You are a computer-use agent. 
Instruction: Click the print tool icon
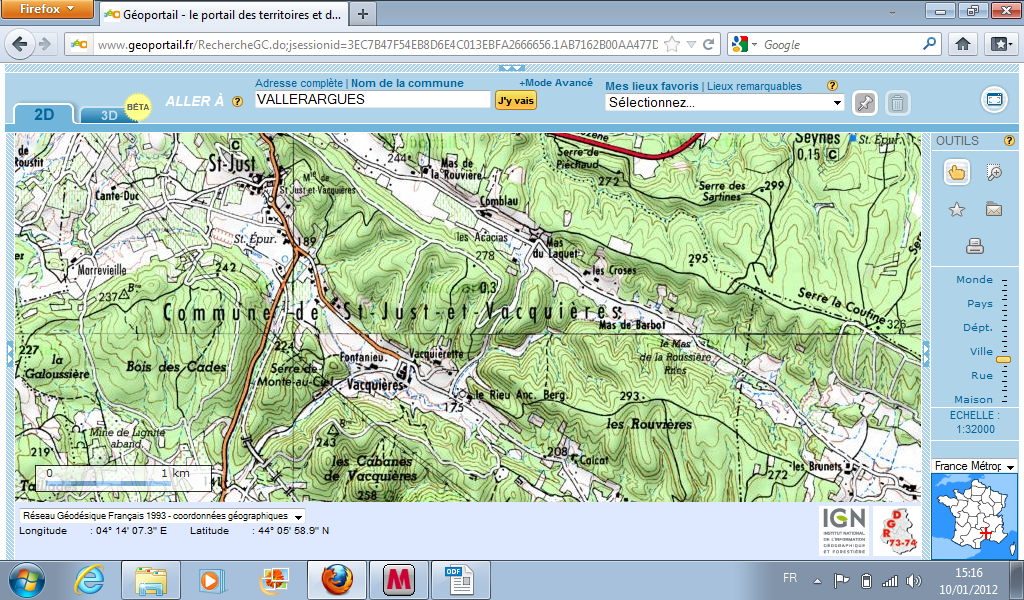pos(975,246)
